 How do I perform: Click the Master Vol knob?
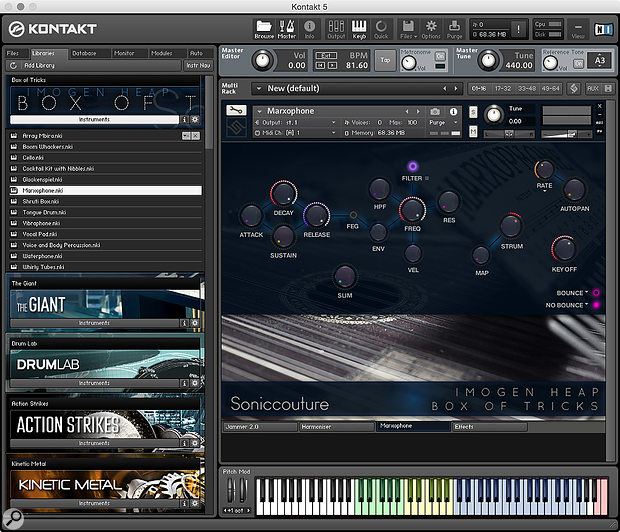click(x=262, y=61)
